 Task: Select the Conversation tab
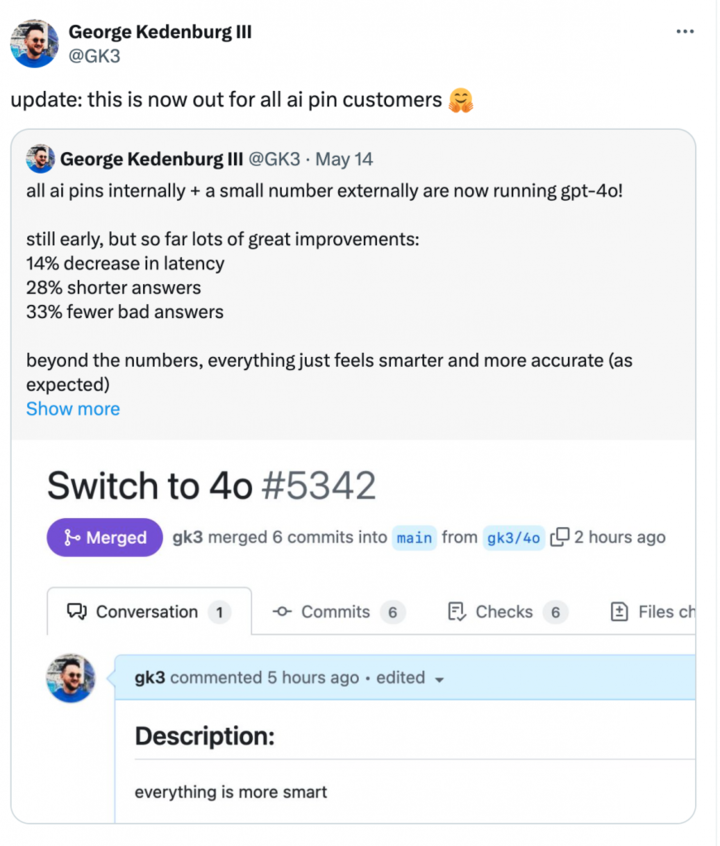(149, 611)
